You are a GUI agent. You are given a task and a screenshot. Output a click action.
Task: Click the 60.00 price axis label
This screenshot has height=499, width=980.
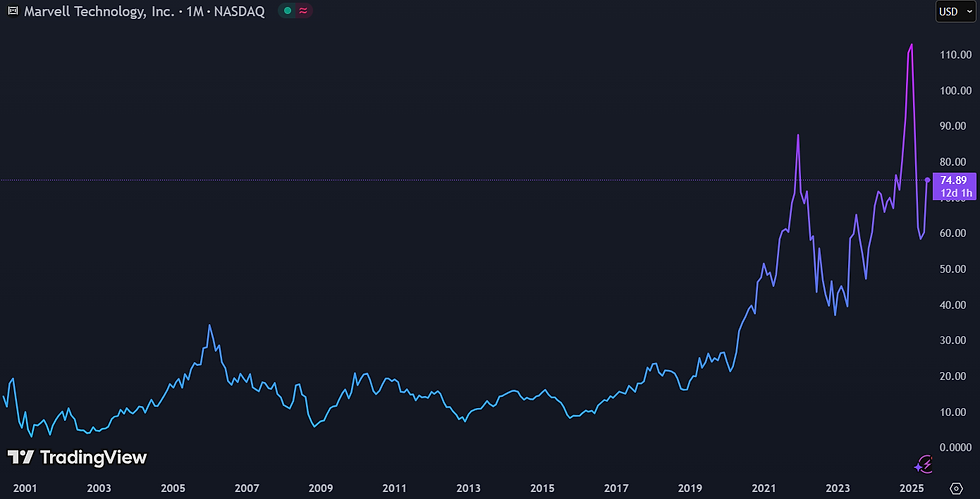pyautogui.click(x=954, y=233)
